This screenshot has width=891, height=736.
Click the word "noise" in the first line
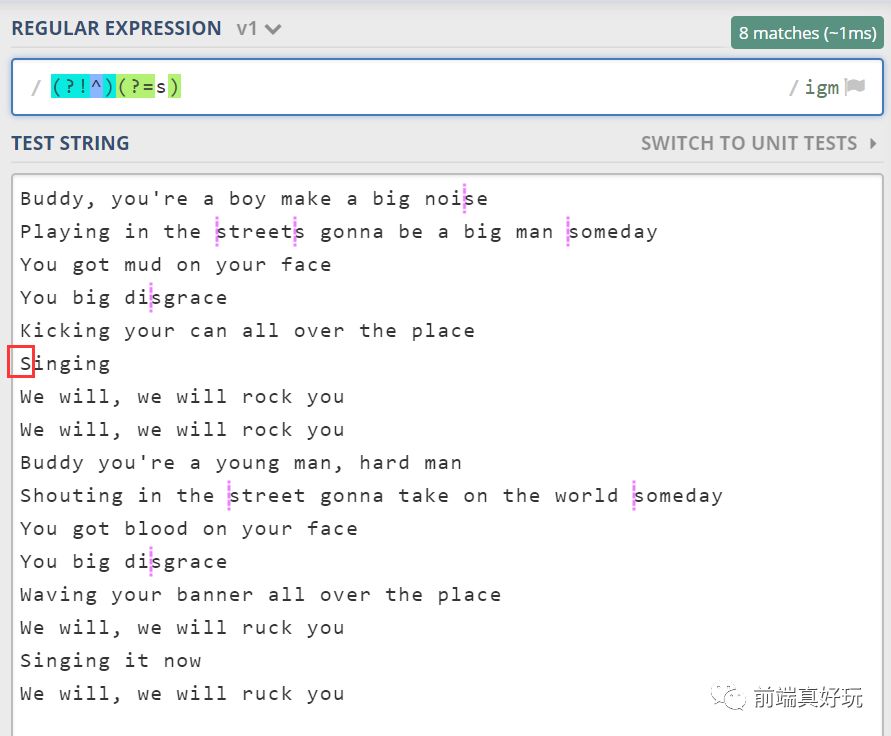click(456, 199)
